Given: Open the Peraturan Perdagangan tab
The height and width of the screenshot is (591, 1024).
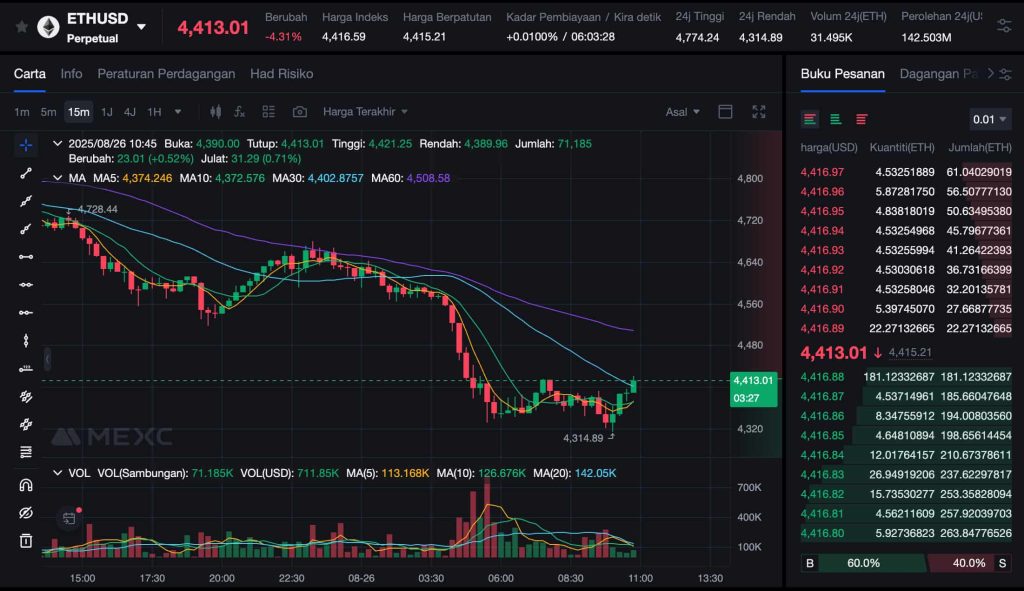Looking at the screenshot, I should [x=166, y=74].
